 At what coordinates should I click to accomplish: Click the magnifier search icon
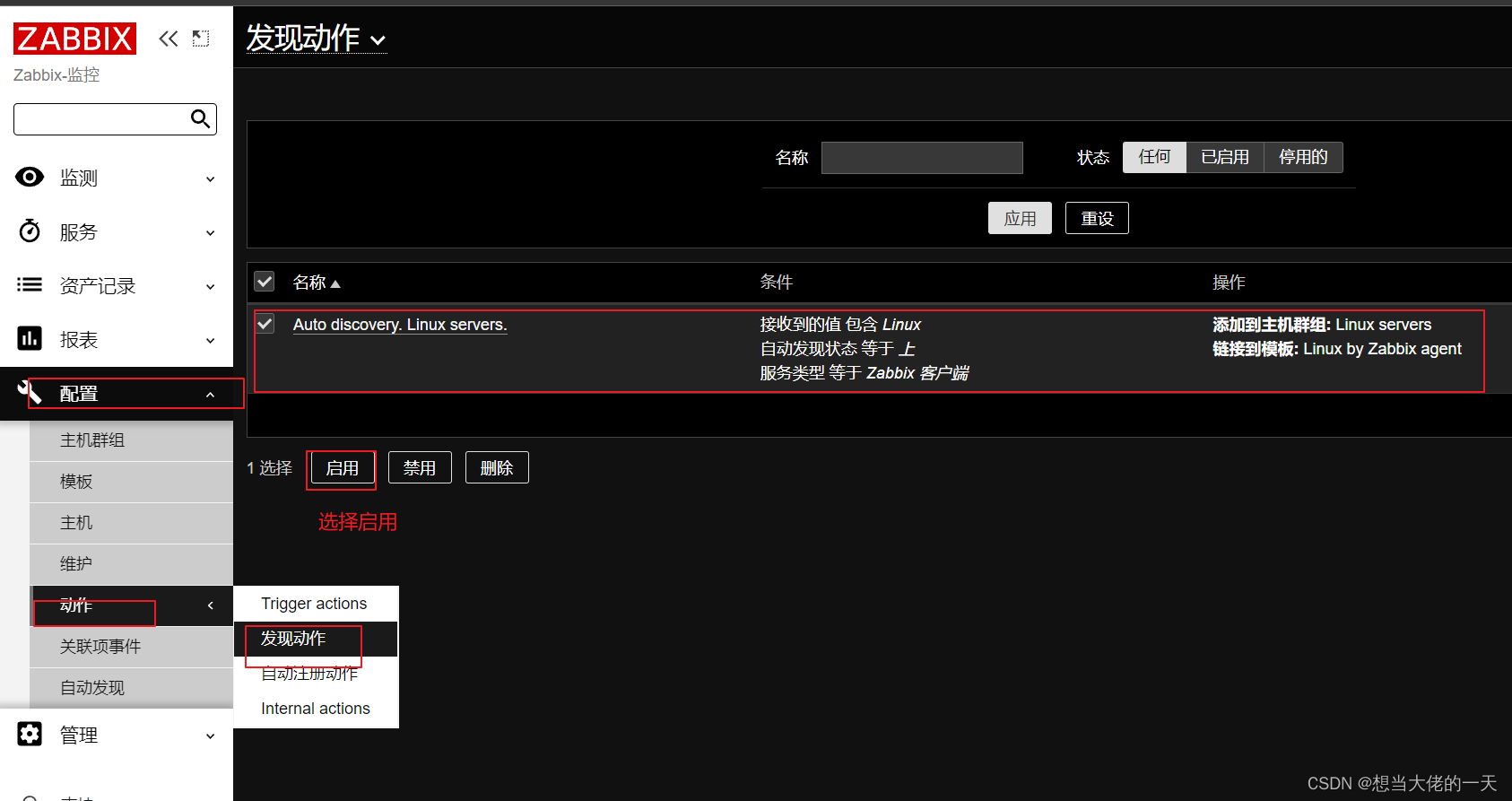pyautogui.click(x=201, y=118)
